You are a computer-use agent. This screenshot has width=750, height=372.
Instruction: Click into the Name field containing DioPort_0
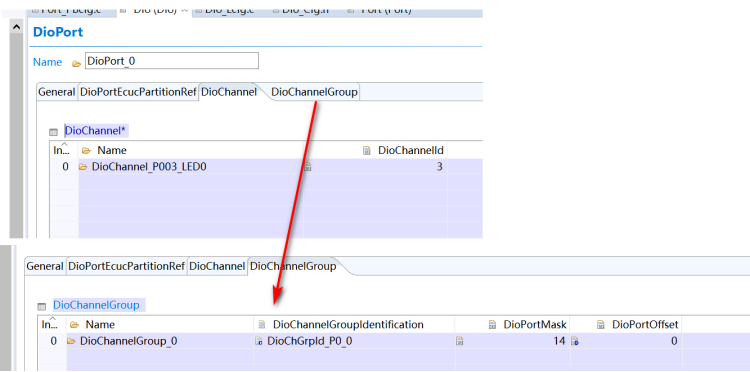tap(172, 61)
